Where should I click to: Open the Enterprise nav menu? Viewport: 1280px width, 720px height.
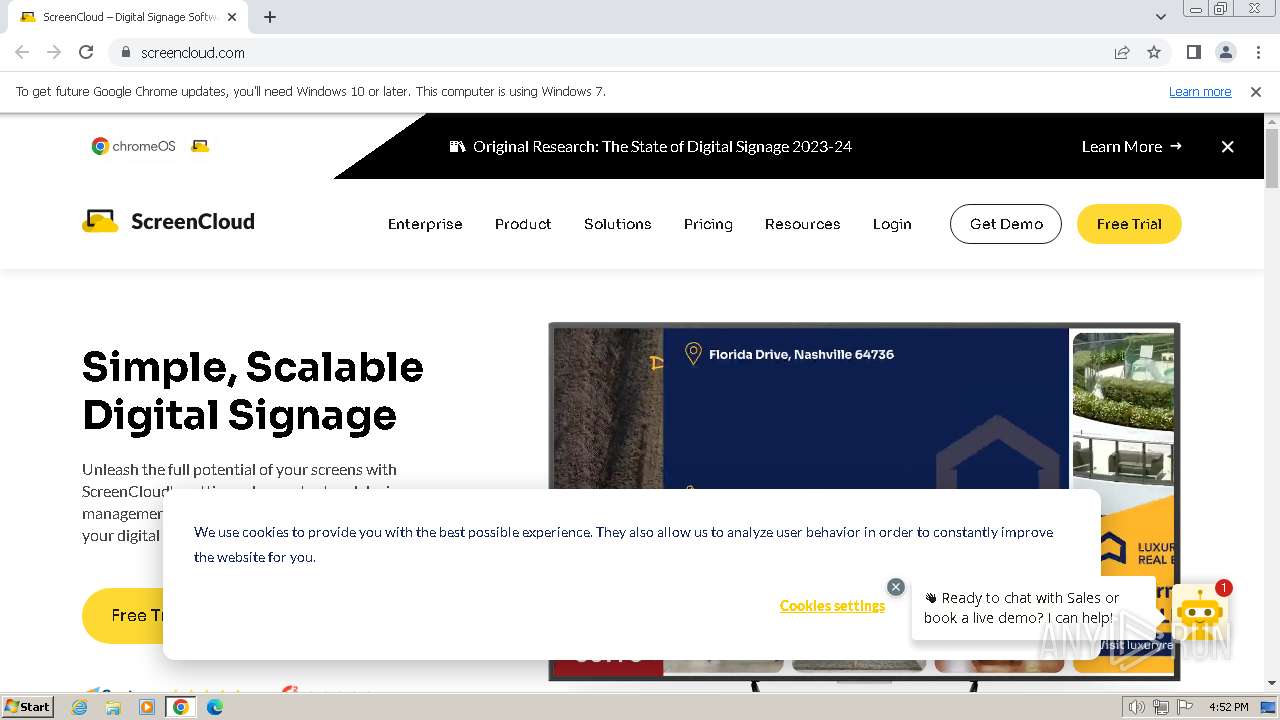click(x=425, y=224)
